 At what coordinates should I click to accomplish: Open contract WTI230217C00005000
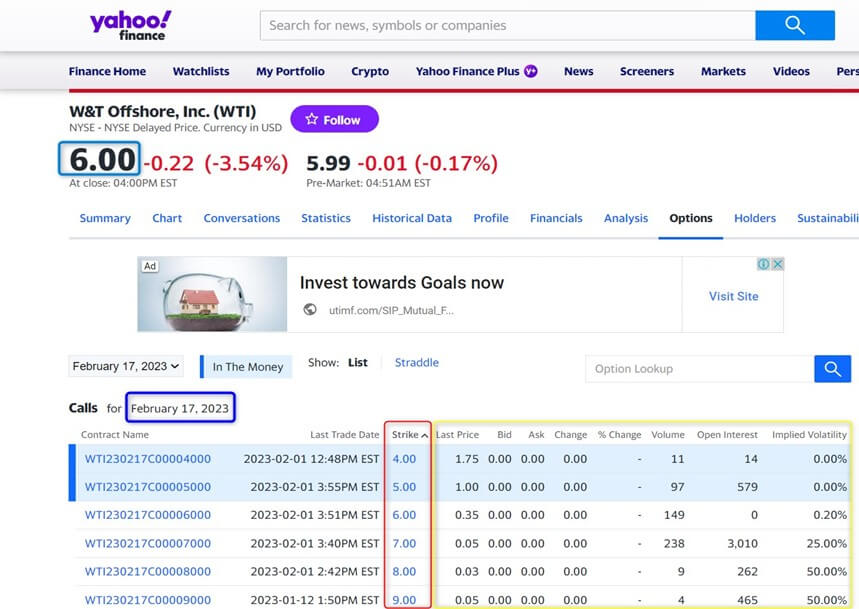(147, 487)
